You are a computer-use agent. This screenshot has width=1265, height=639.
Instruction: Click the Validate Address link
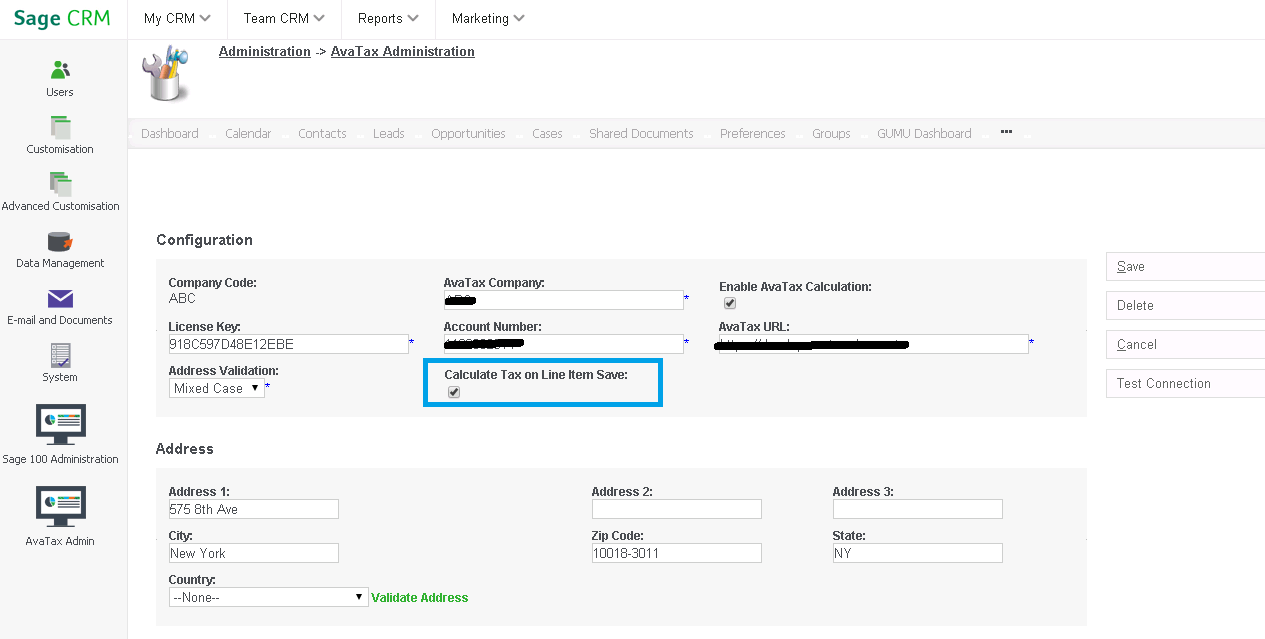[419, 598]
